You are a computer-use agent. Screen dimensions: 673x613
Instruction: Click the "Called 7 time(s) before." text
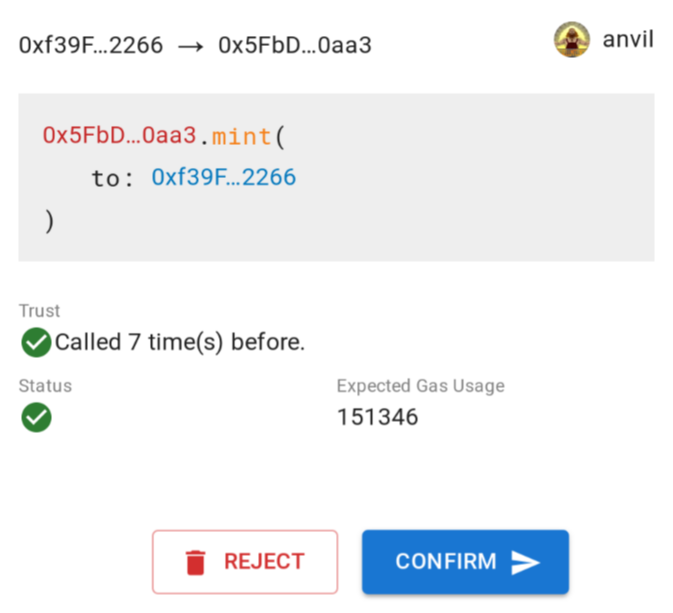pos(180,343)
